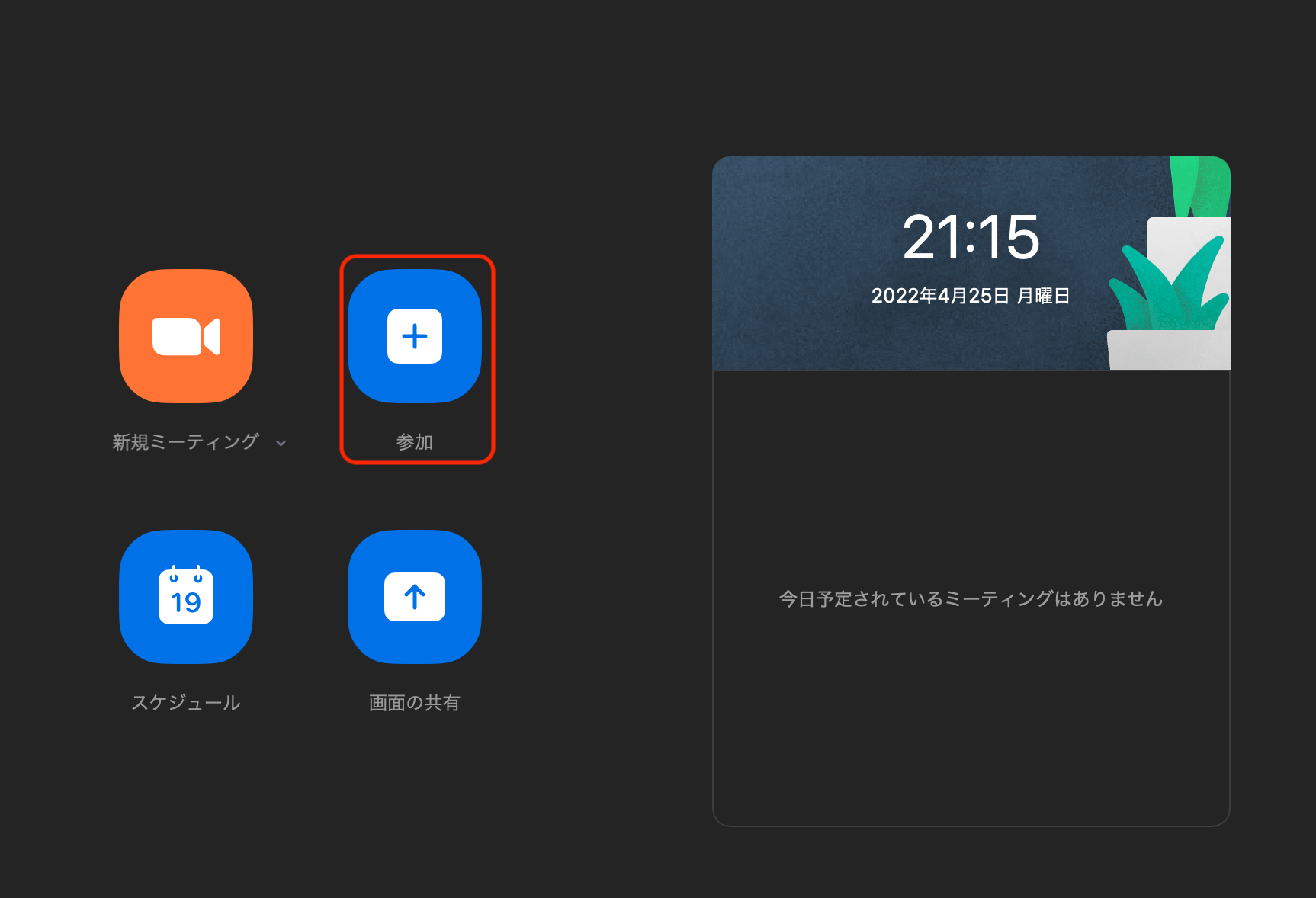The height and width of the screenshot is (898, 1316).
Task: Expand the 新規ミーティング dropdown chevron
Action: pos(281,443)
